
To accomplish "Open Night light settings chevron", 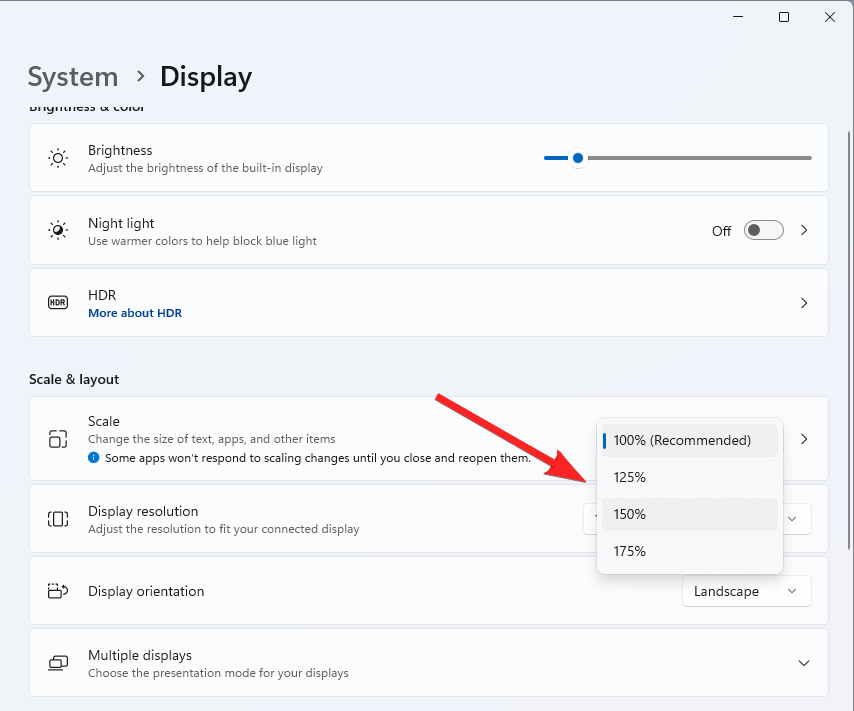I will (x=804, y=231).
